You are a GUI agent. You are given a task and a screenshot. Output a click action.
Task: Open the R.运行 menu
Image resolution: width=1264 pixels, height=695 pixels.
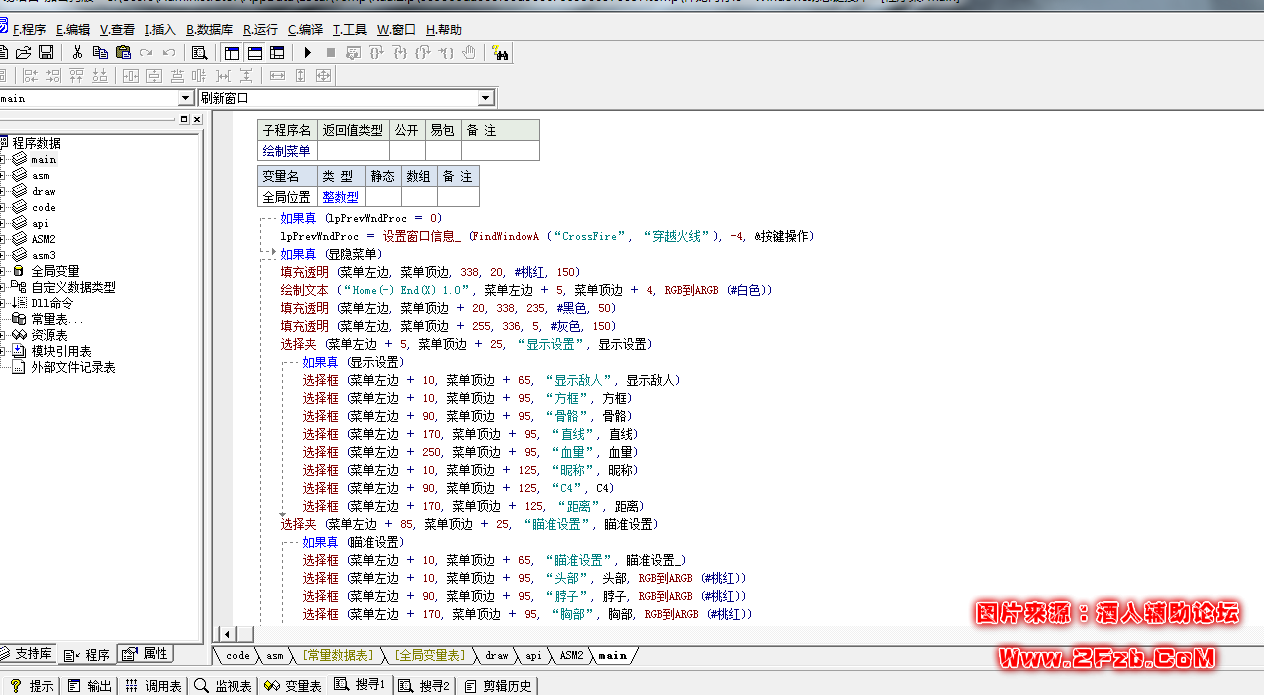point(260,30)
